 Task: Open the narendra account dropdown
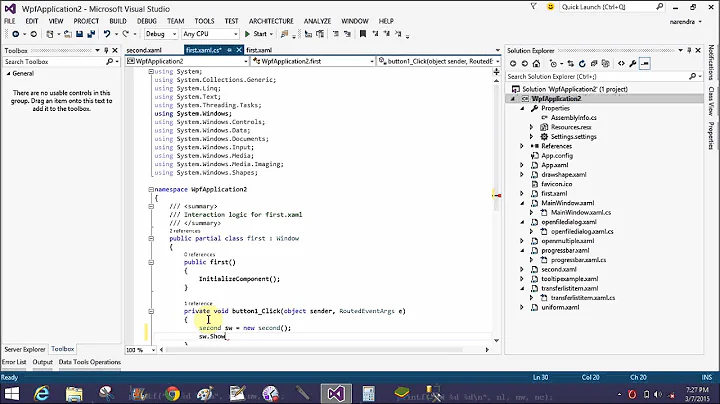coord(686,22)
